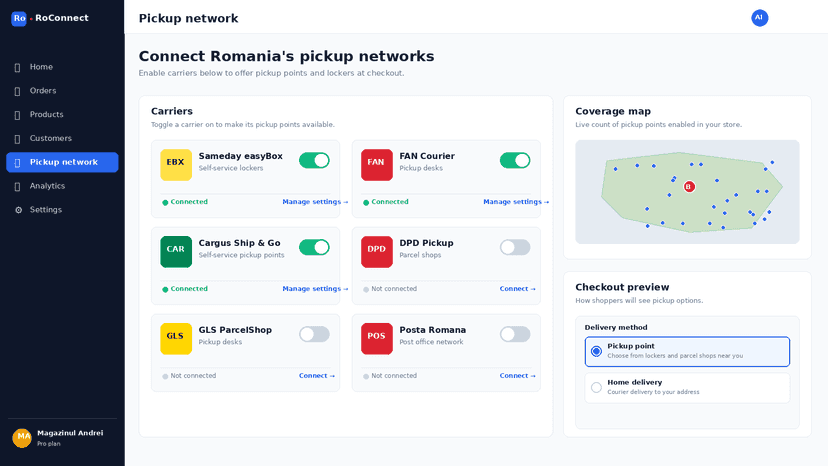Open the Products section

(x=62, y=115)
